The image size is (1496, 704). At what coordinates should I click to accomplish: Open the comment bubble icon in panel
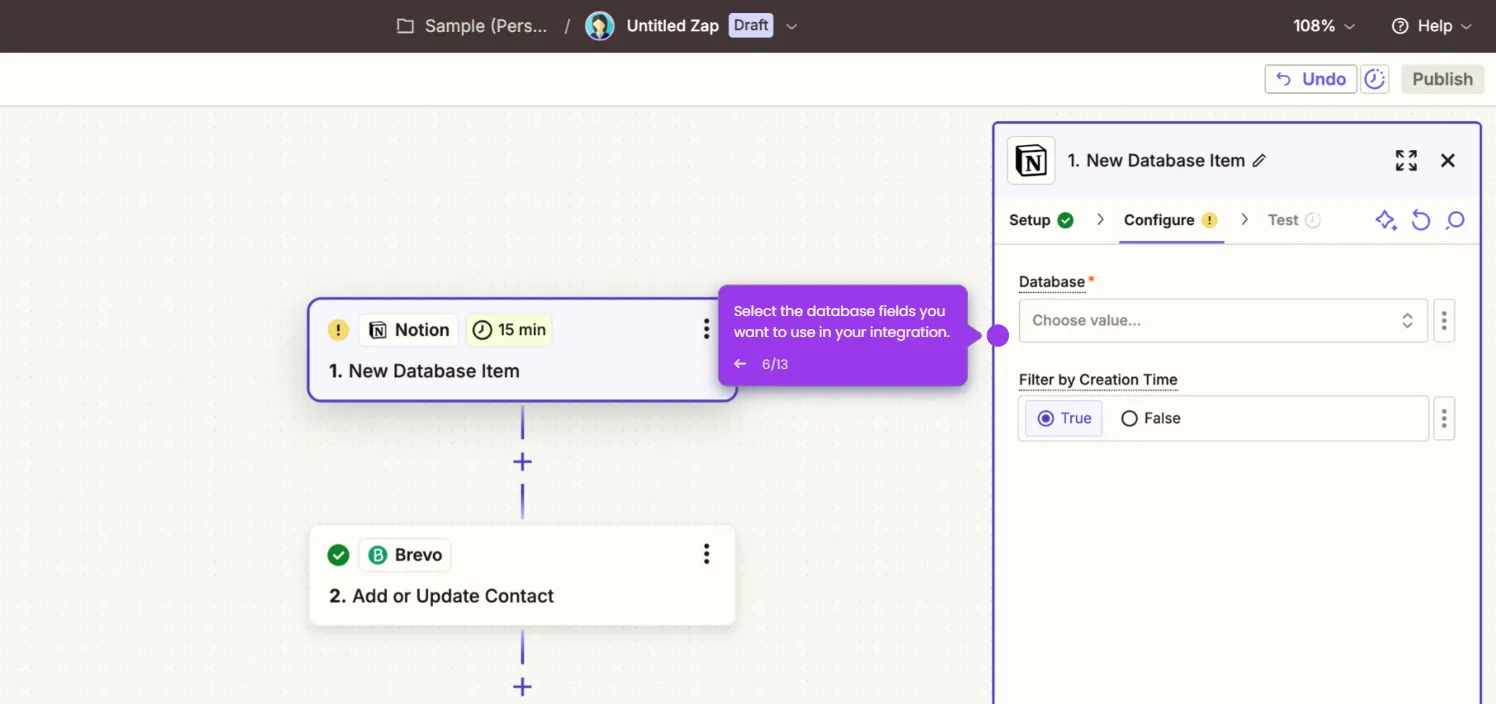(1455, 220)
